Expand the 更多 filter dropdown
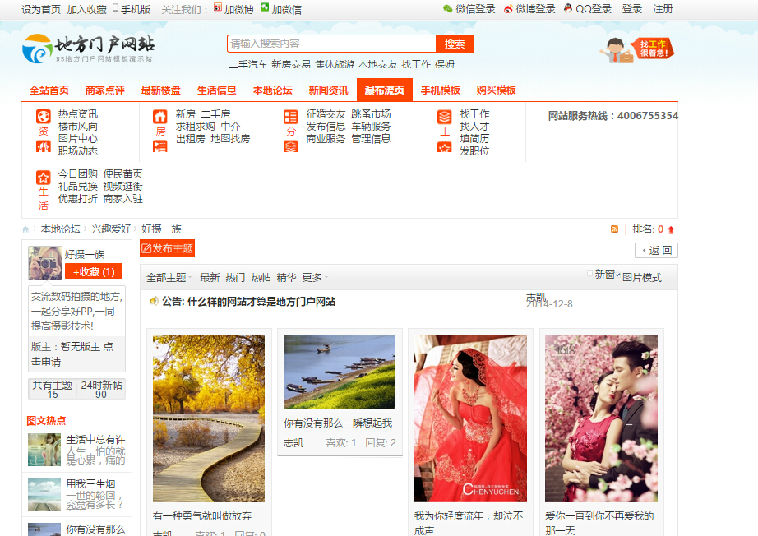This screenshot has width=758, height=536. pos(315,277)
